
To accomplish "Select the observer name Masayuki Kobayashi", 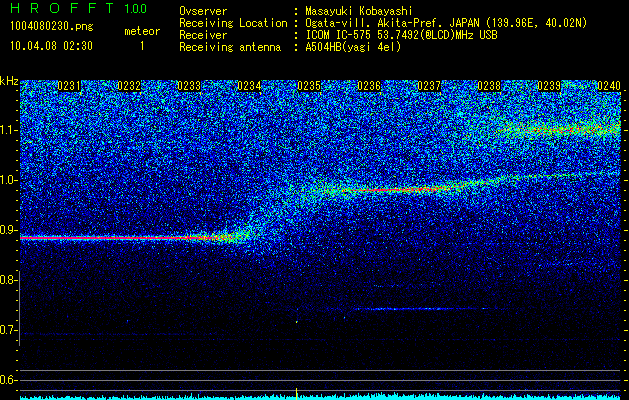I will (x=359, y=11).
